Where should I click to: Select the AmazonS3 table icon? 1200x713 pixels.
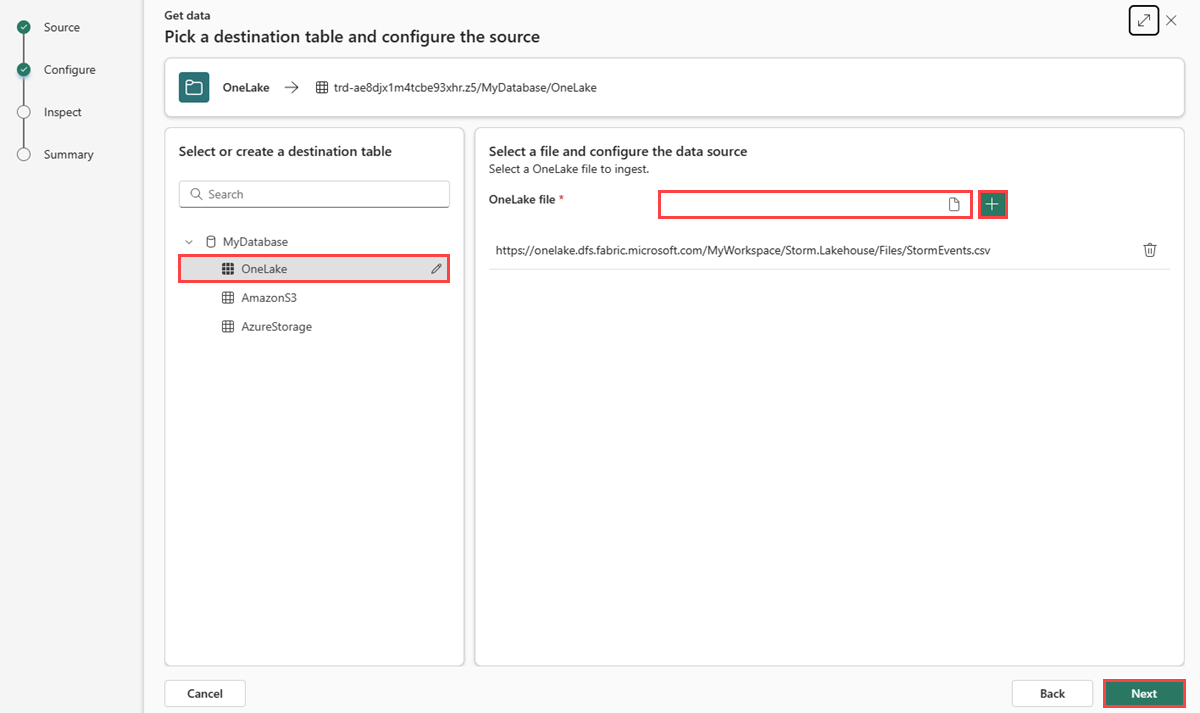[x=227, y=298]
